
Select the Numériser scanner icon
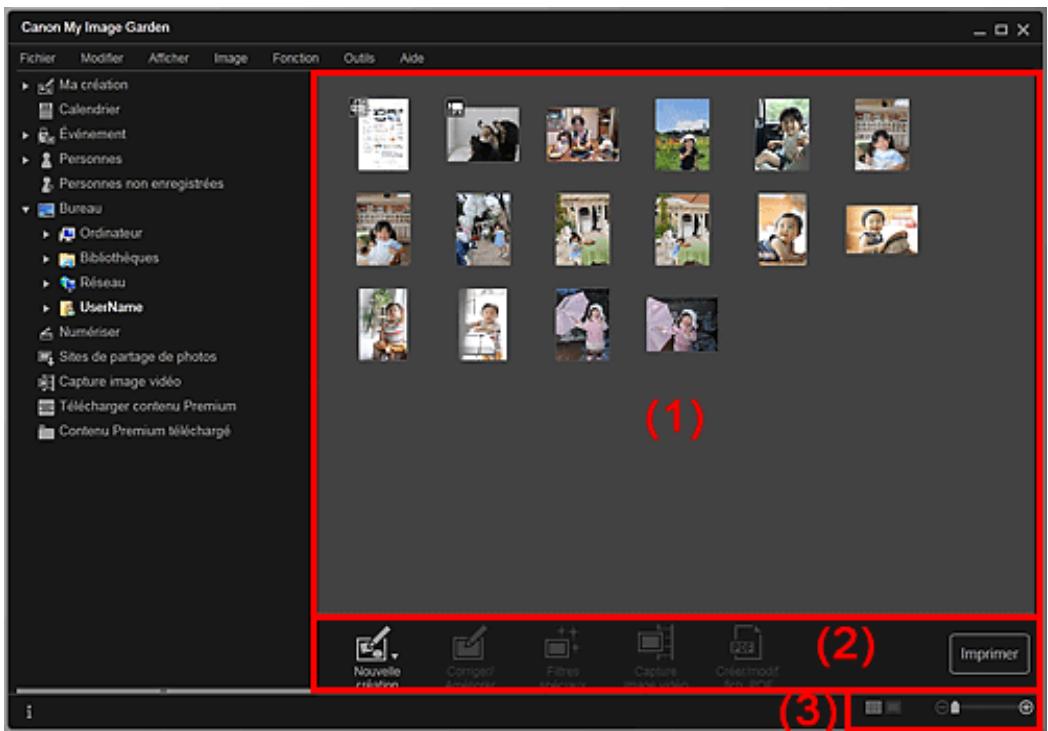44,332
